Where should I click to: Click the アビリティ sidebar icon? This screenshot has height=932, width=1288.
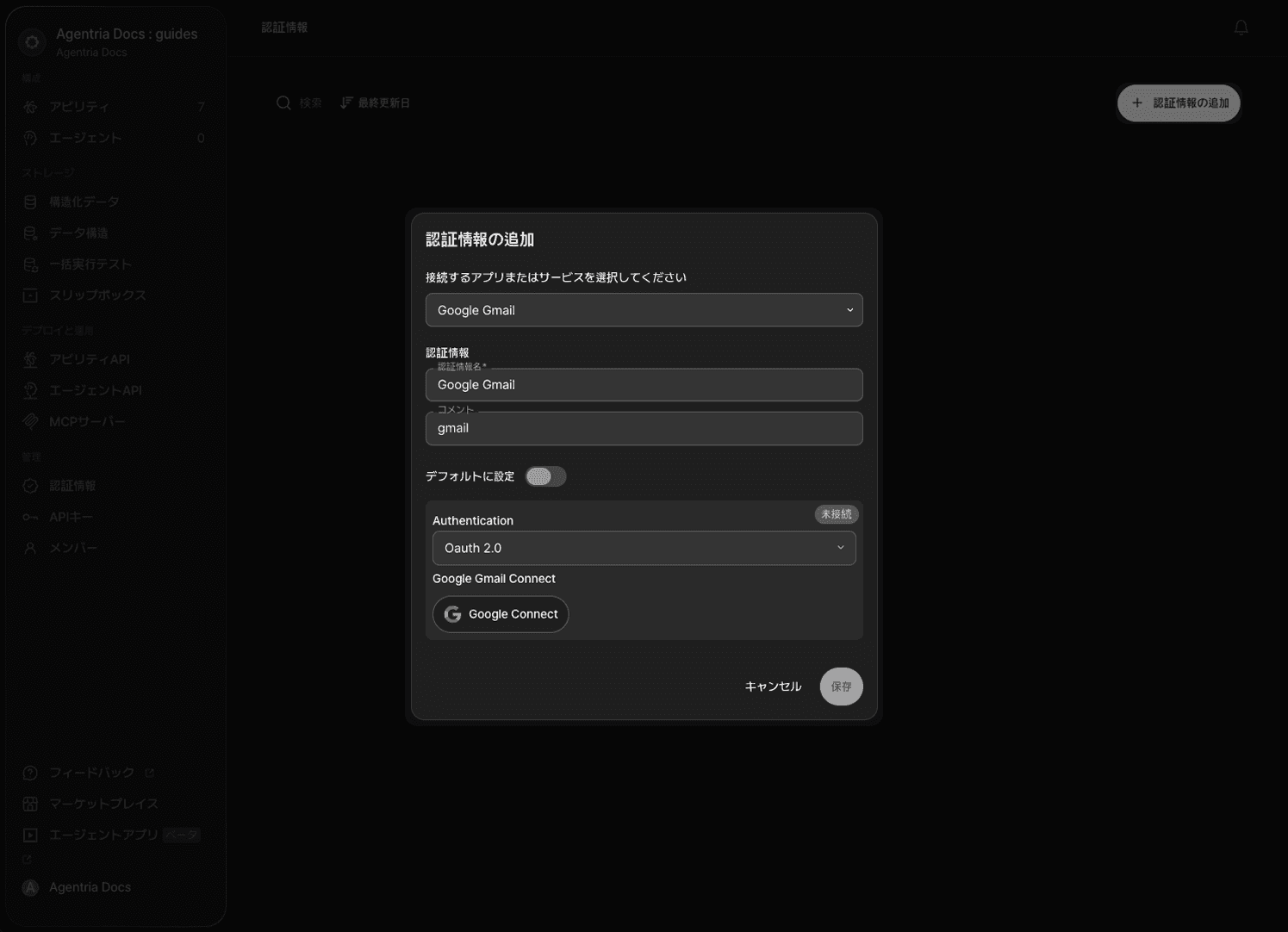(30, 107)
